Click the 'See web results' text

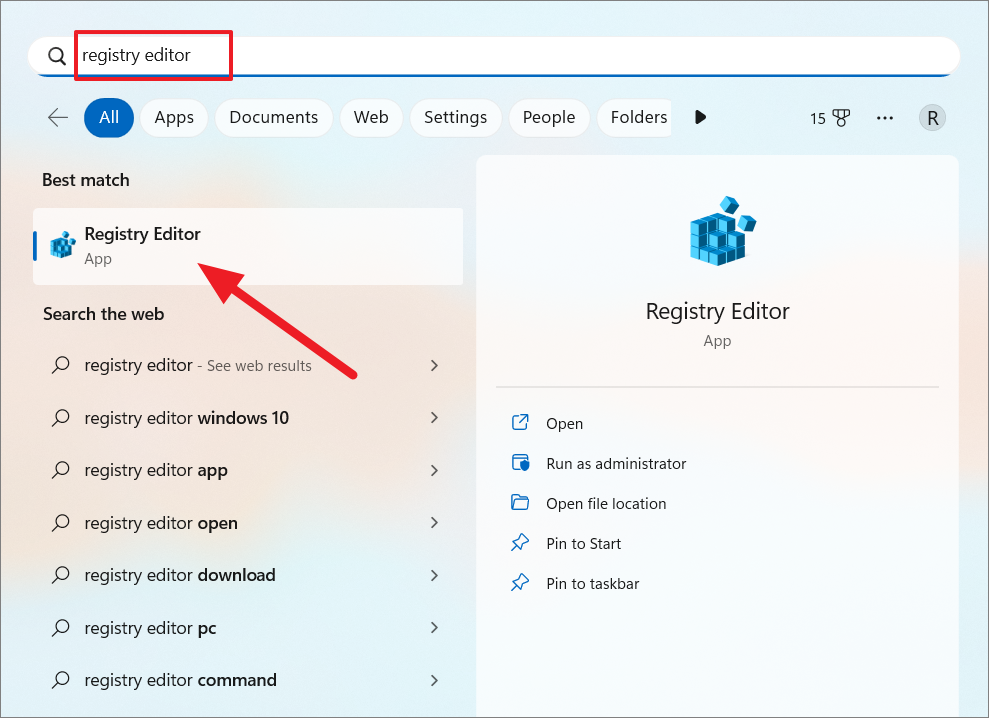click(259, 366)
